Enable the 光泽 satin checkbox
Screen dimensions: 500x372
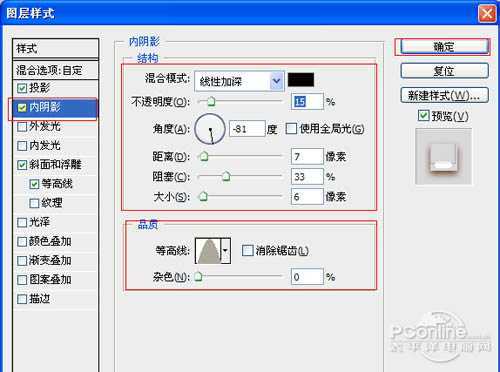(22, 222)
